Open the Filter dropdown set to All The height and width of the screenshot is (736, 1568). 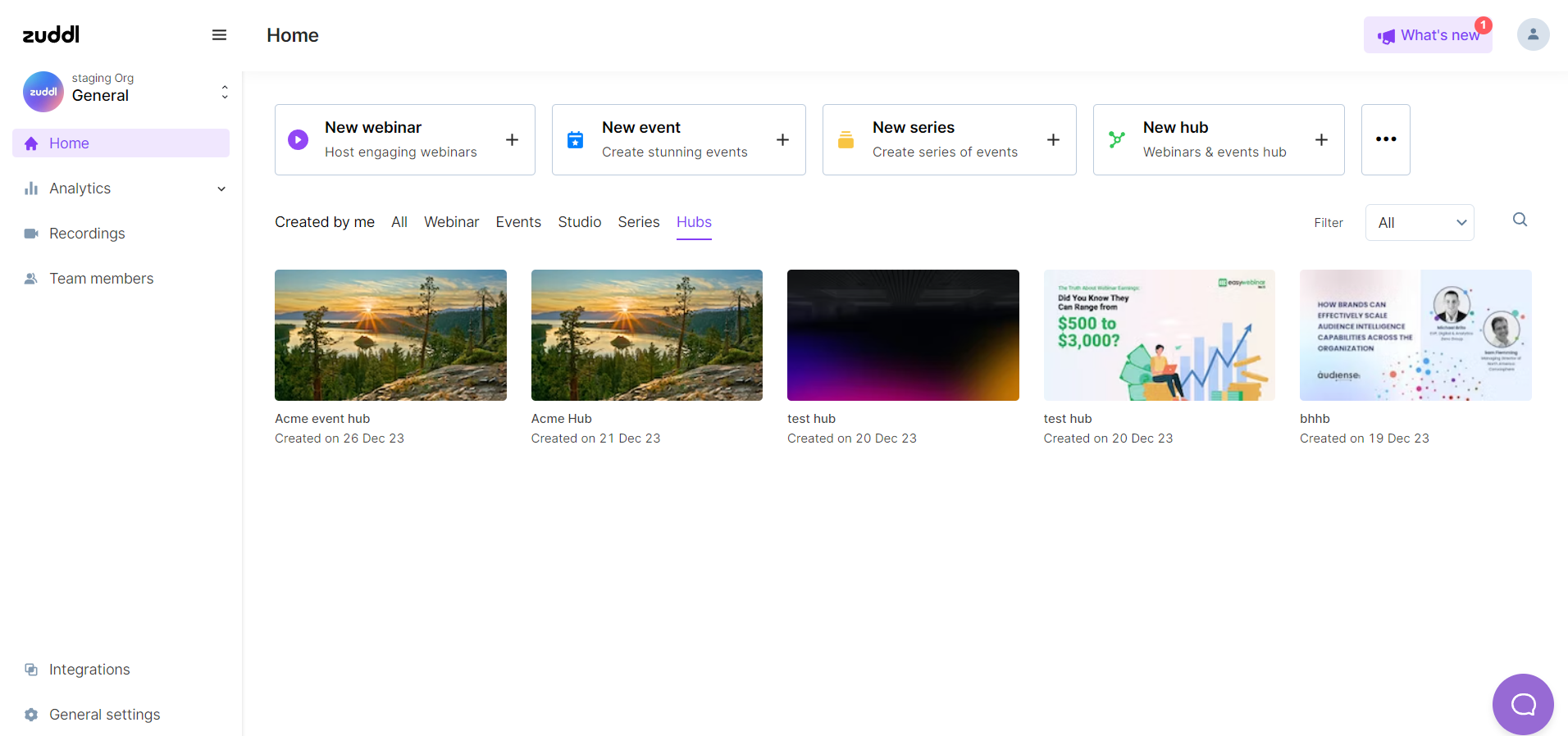pos(1419,223)
